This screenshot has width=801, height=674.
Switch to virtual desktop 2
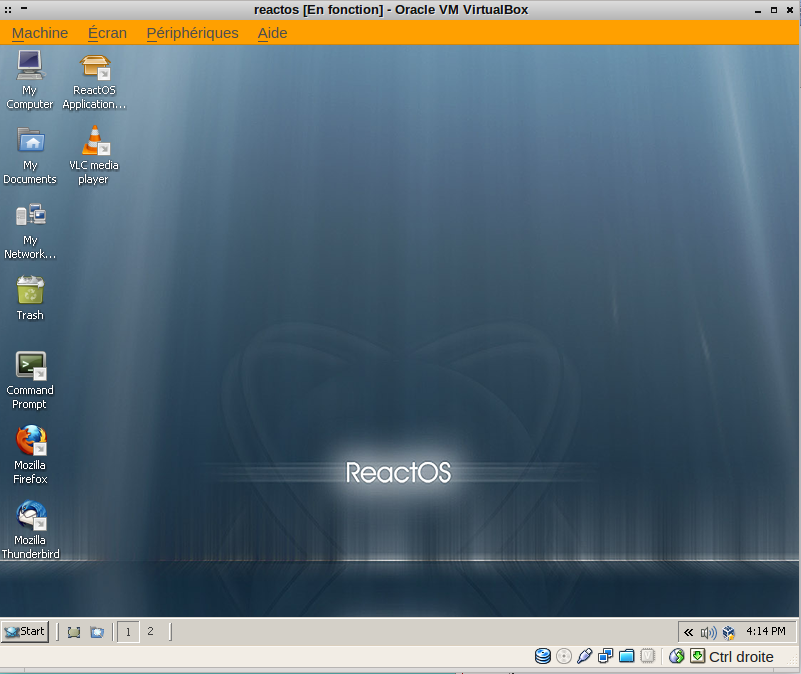click(150, 631)
